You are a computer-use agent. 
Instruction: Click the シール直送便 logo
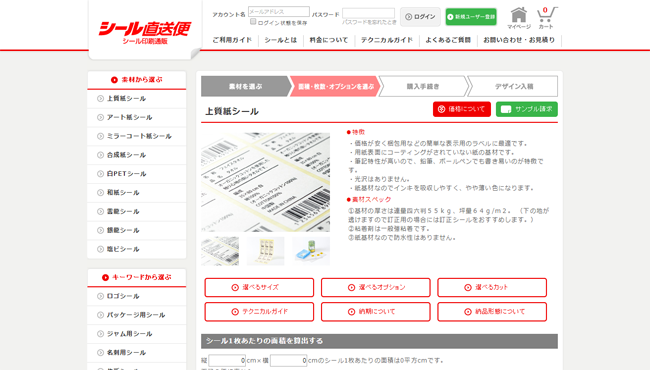144,32
